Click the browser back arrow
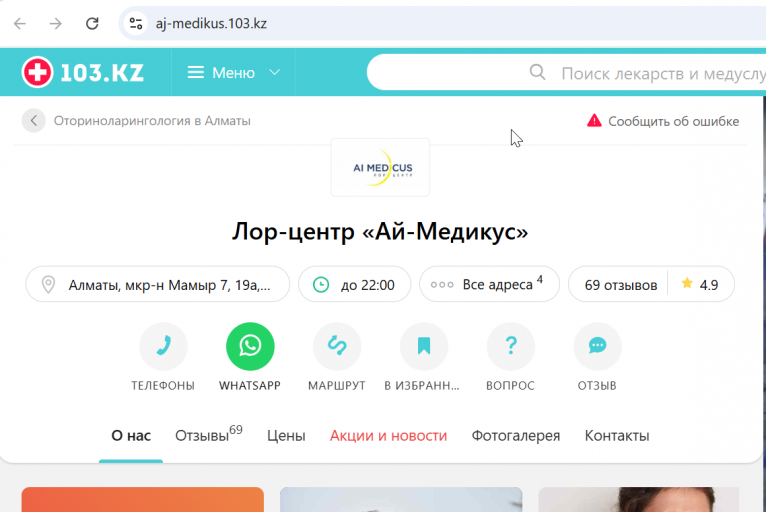Screen dimensions: 766x512 point(20,23)
